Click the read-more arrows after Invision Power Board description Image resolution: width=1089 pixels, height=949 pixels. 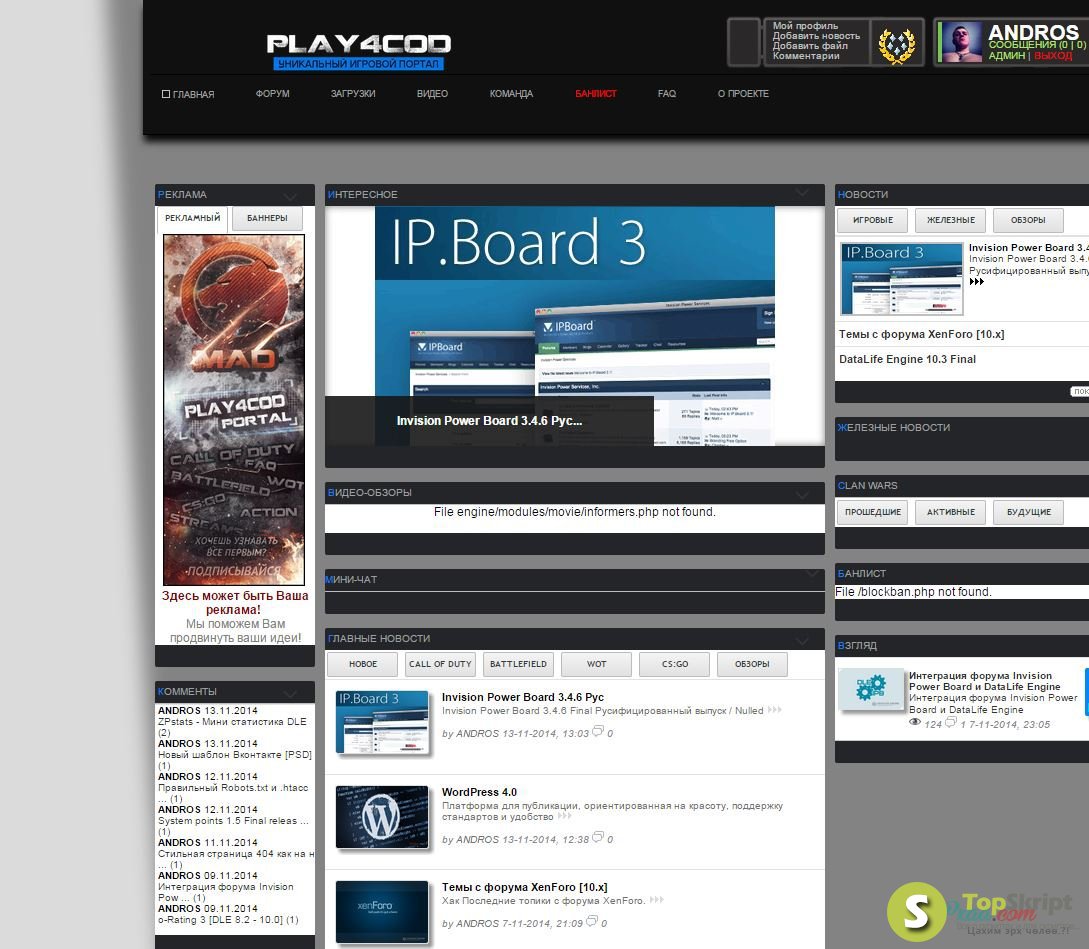[x=775, y=710]
